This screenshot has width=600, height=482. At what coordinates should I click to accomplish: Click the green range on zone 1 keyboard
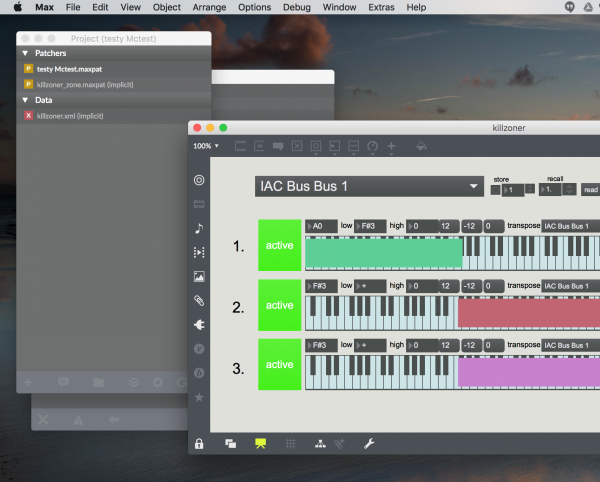(384, 253)
